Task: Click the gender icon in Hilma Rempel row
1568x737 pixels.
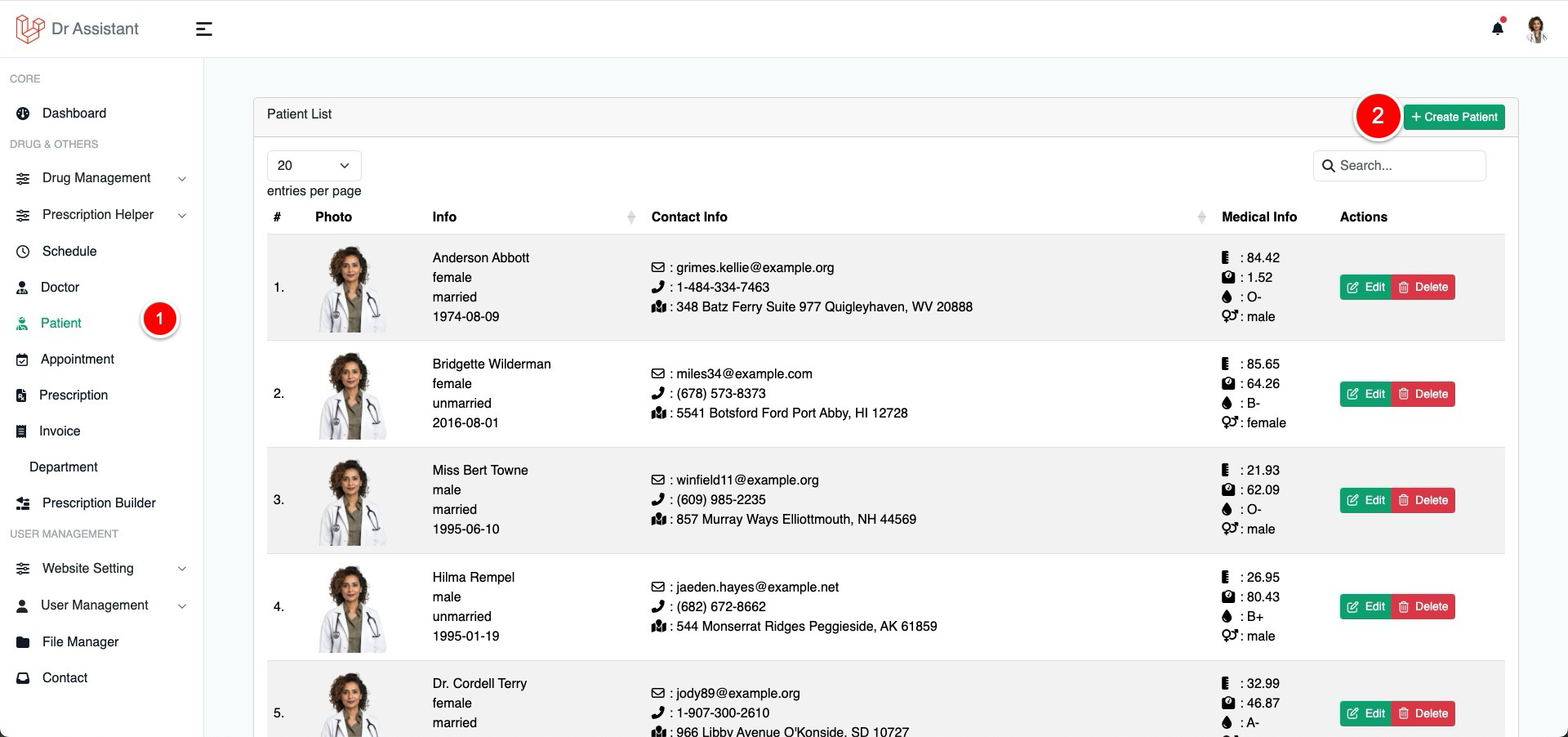Action: tap(1230, 635)
